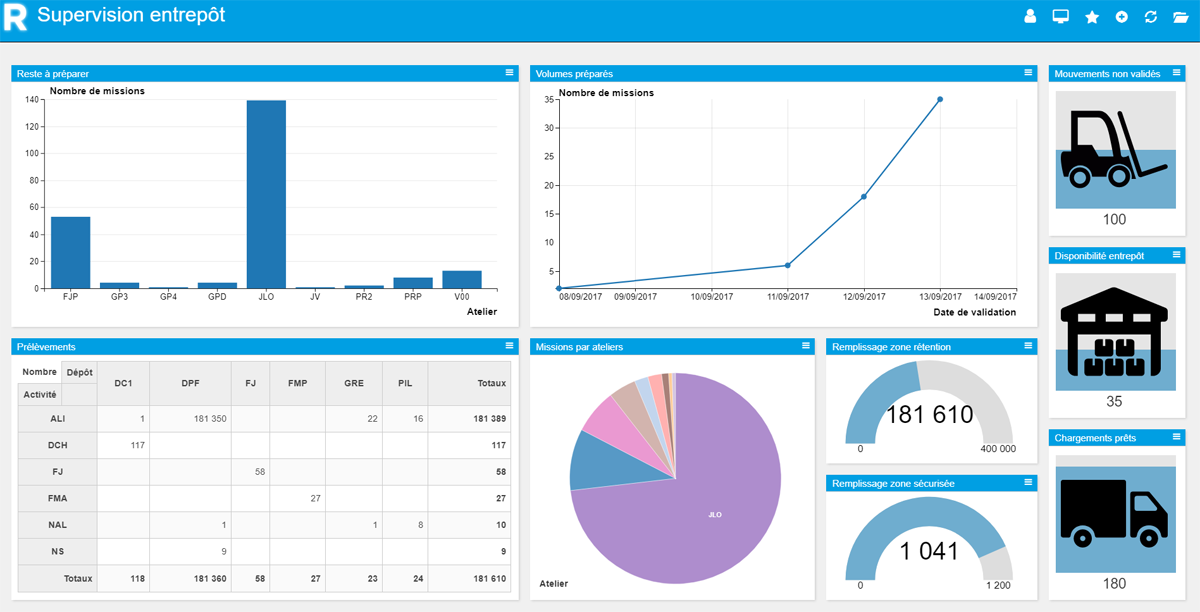Click the Remplissage zone rétention gauge
Screen dimensions: 1200x612
coord(930,410)
